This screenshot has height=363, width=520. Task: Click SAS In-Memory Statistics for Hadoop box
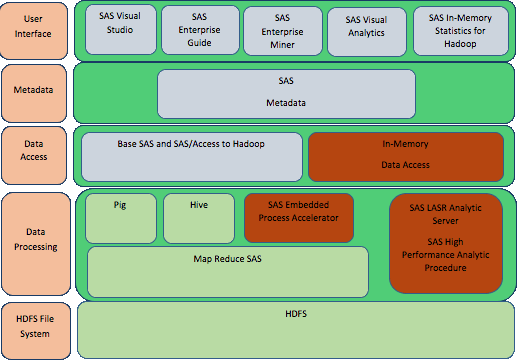point(461,31)
